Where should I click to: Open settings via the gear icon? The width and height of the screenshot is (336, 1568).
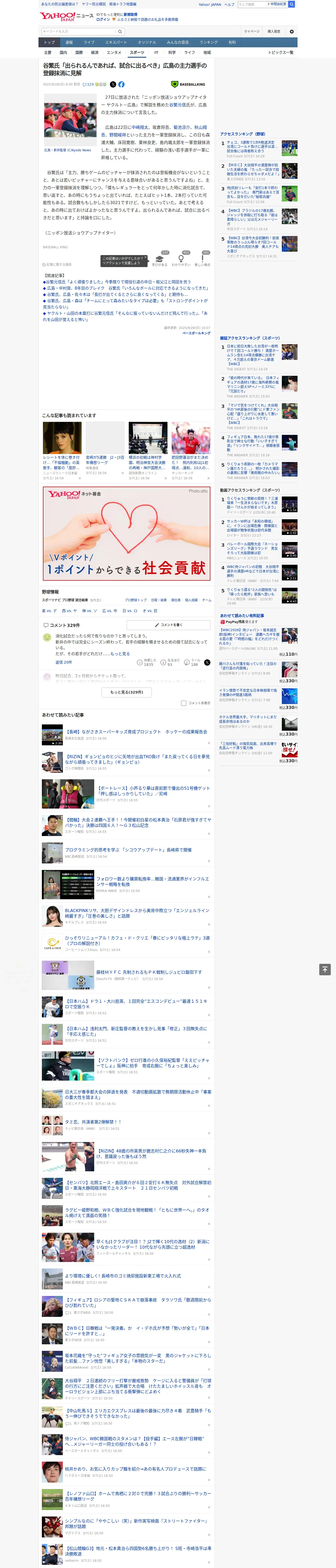click(x=292, y=32)
